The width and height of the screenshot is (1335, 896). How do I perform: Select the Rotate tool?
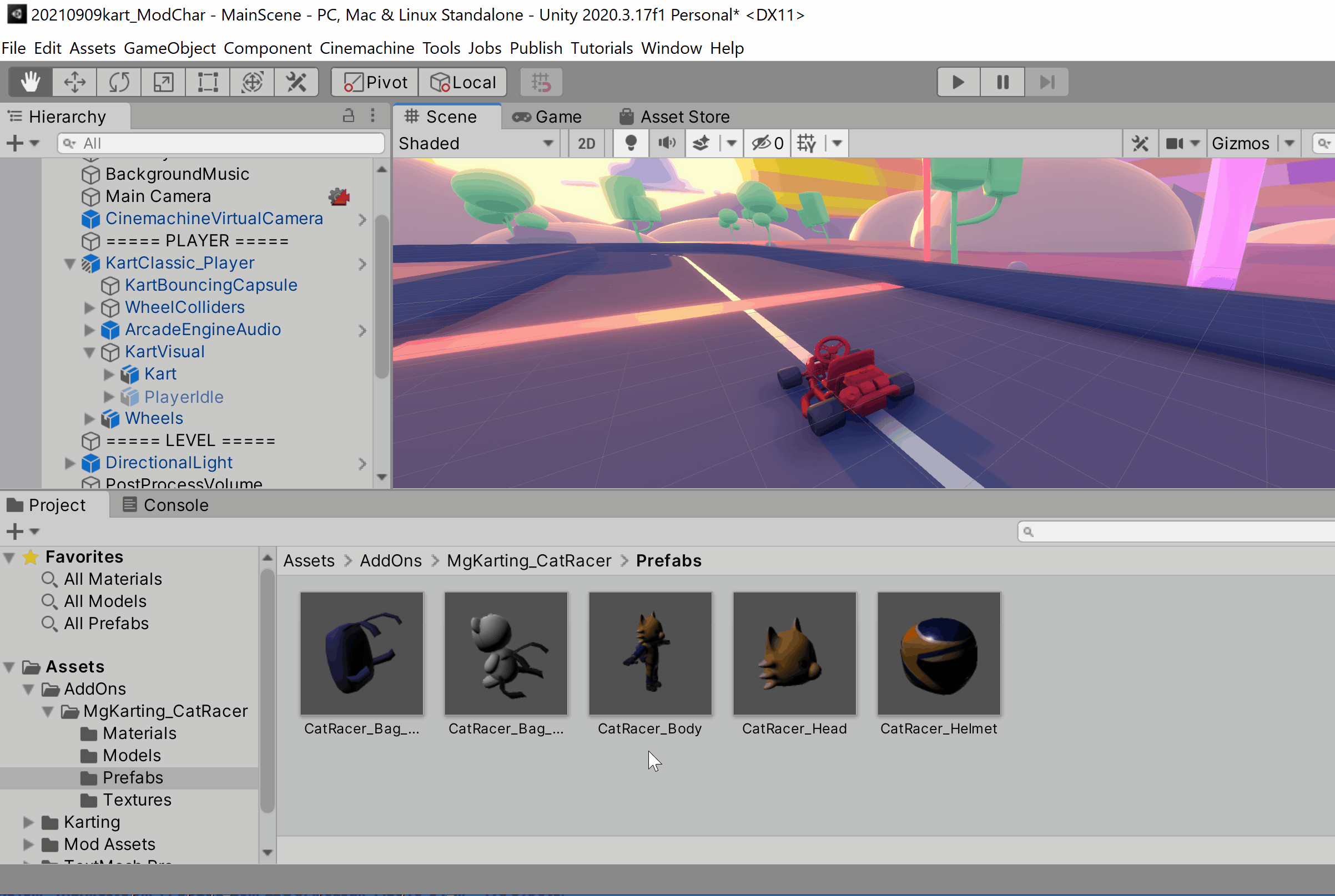(x=119, y=82)
